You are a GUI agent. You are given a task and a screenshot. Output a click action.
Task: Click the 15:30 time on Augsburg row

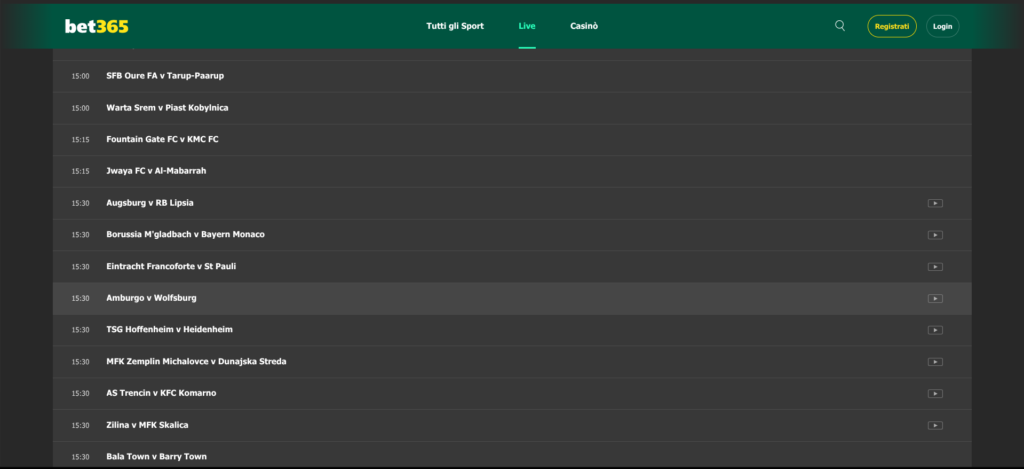[x=80, y=203]
